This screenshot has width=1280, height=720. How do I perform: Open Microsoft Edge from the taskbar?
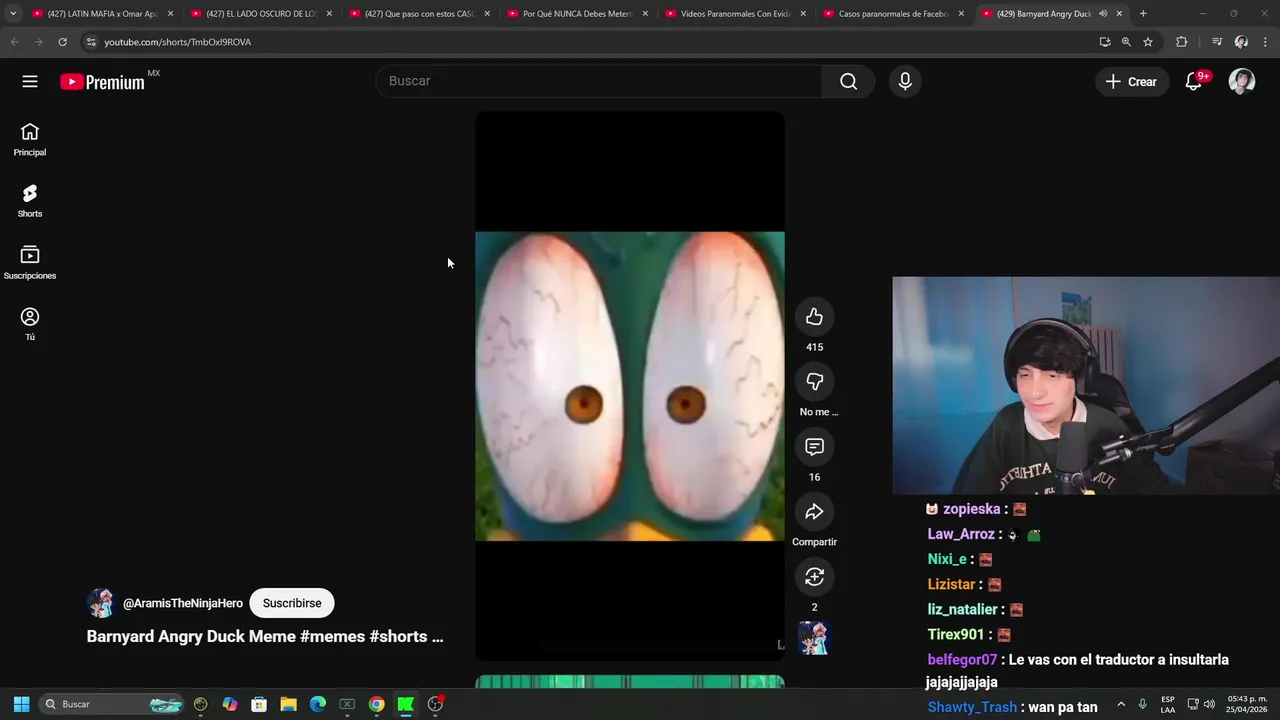pos(318,704)
